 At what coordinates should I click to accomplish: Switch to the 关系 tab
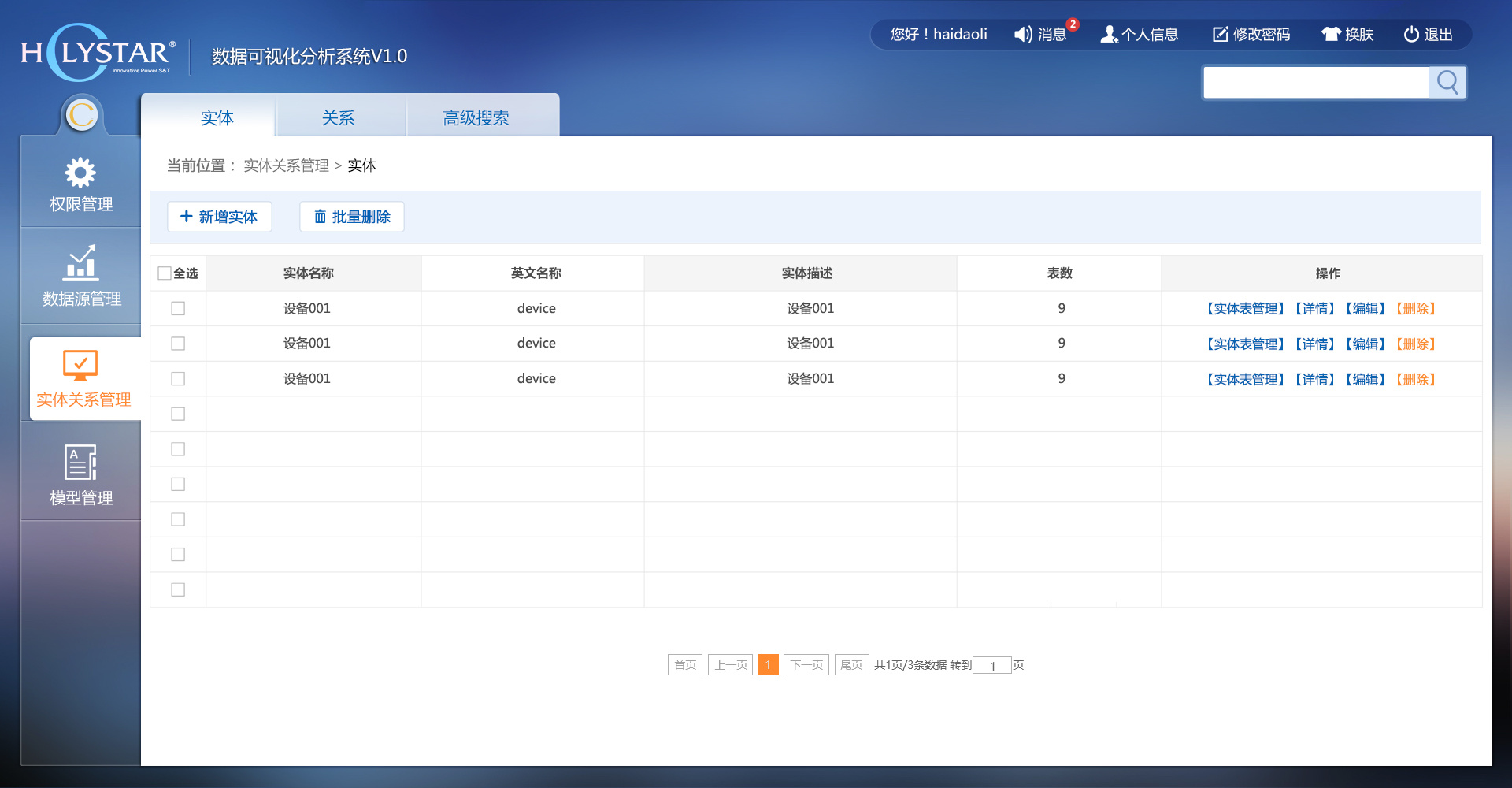click(339, 117)
